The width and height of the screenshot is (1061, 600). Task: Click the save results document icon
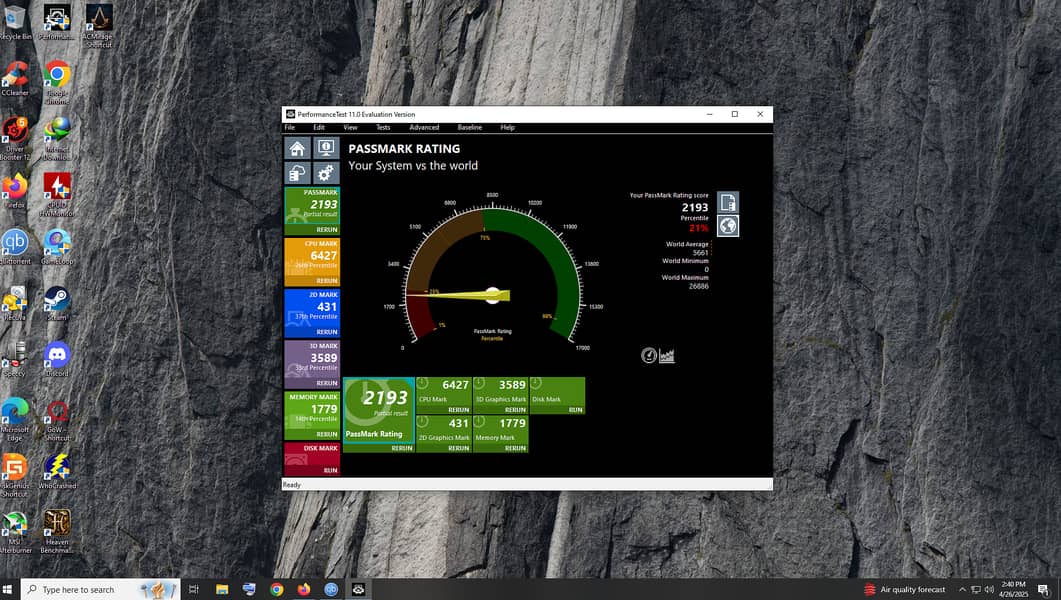[x=728, y=202]
